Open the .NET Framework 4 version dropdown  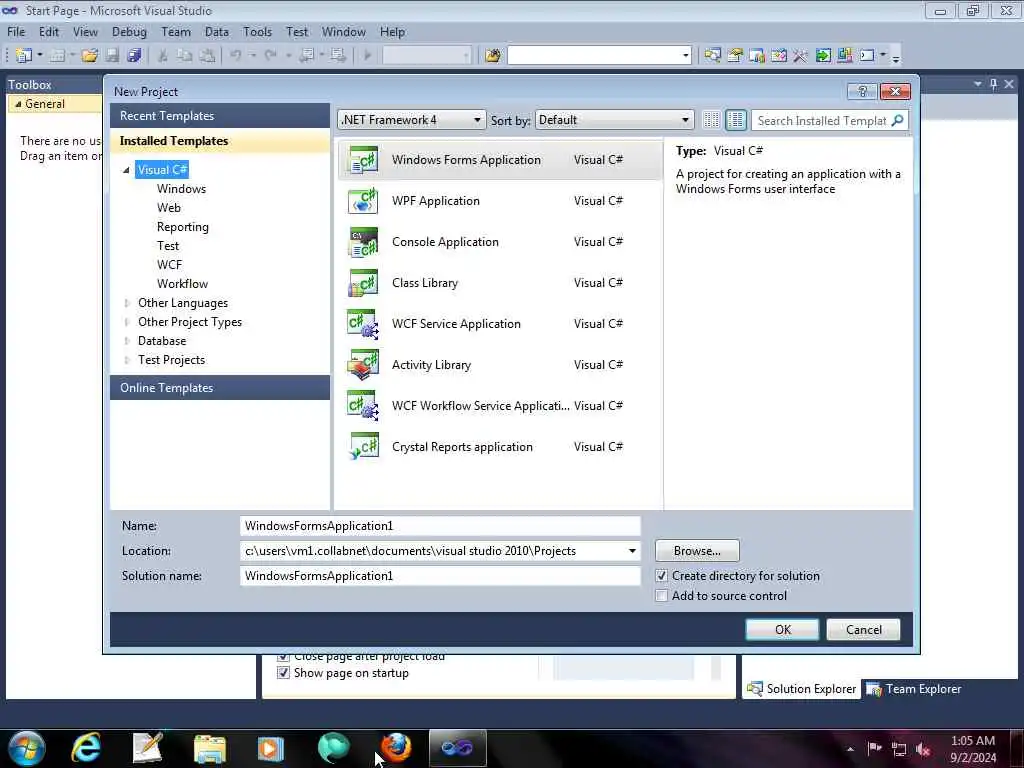(x=411, y=120)
